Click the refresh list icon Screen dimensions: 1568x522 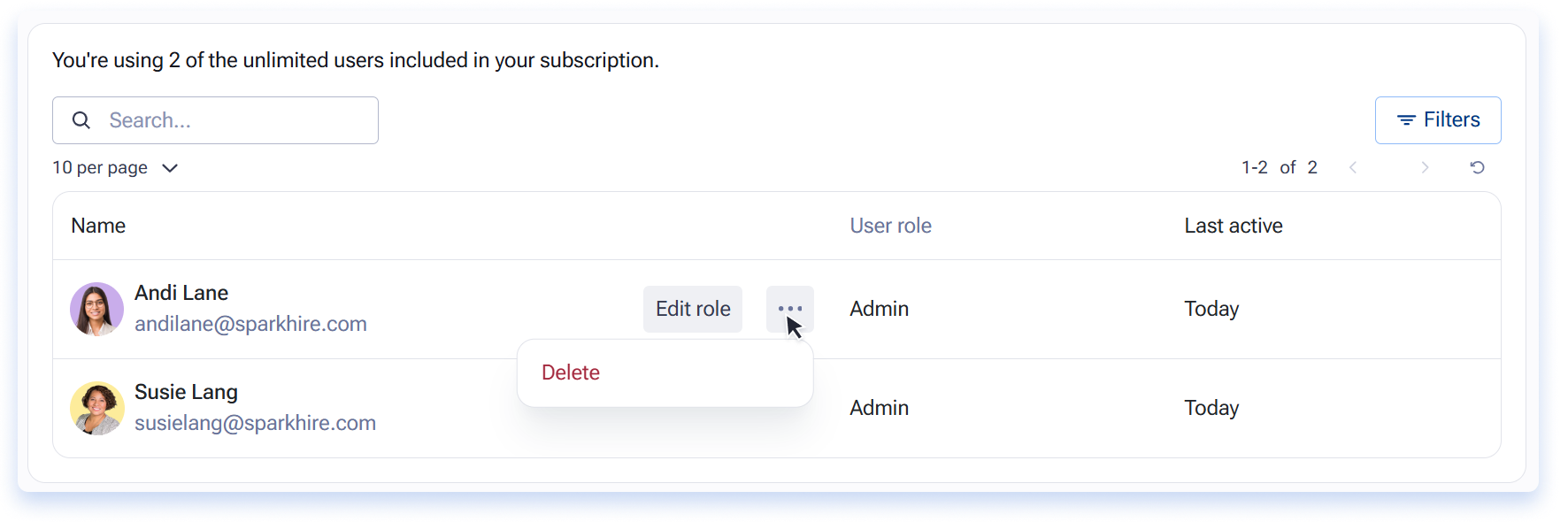pyautogui.click(x=1477, y=167)
